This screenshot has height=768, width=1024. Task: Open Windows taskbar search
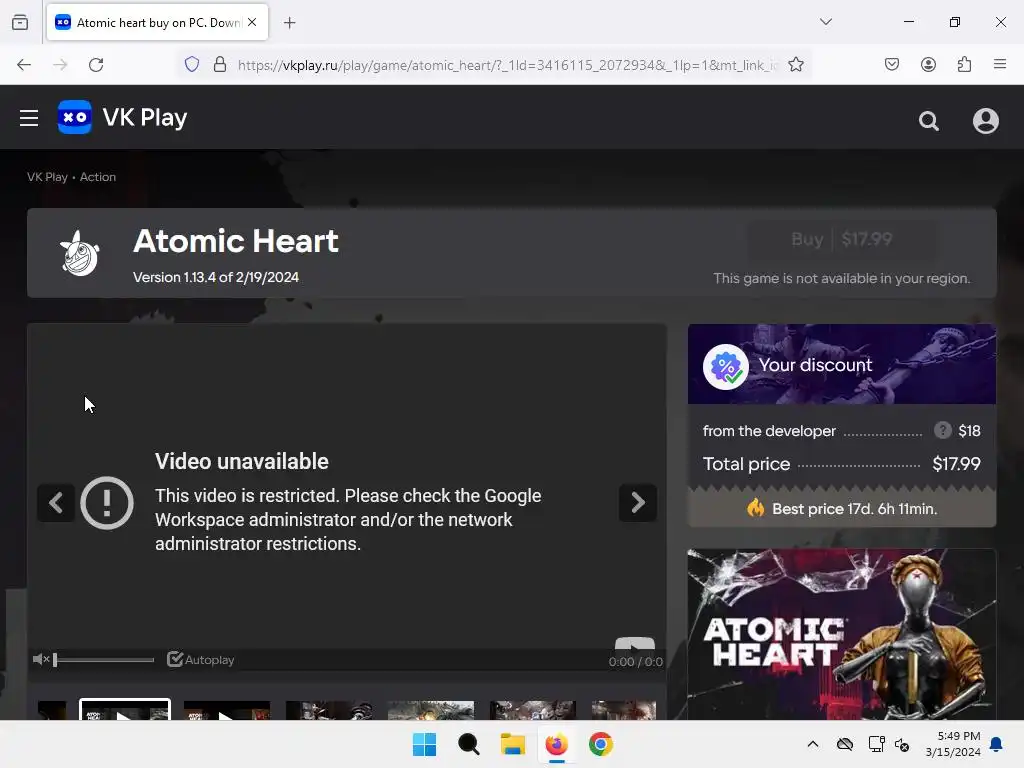click(468, 744)
